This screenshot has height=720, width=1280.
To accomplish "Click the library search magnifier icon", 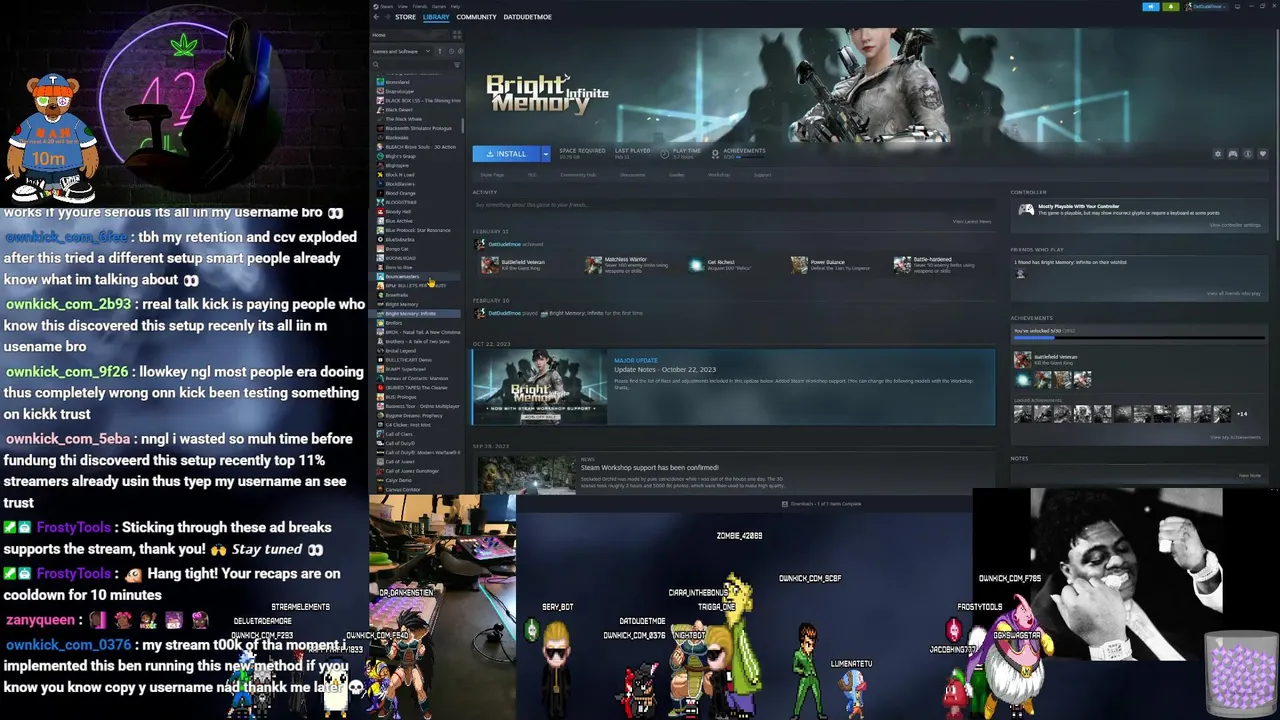I will tap(376, 65).
